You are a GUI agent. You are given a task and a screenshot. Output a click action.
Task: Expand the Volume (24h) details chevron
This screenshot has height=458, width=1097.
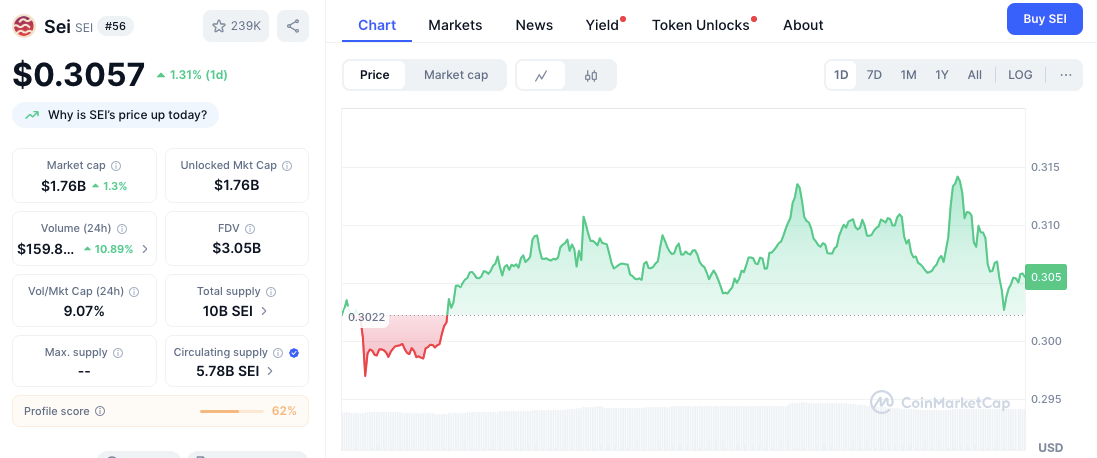pos(145,249)
